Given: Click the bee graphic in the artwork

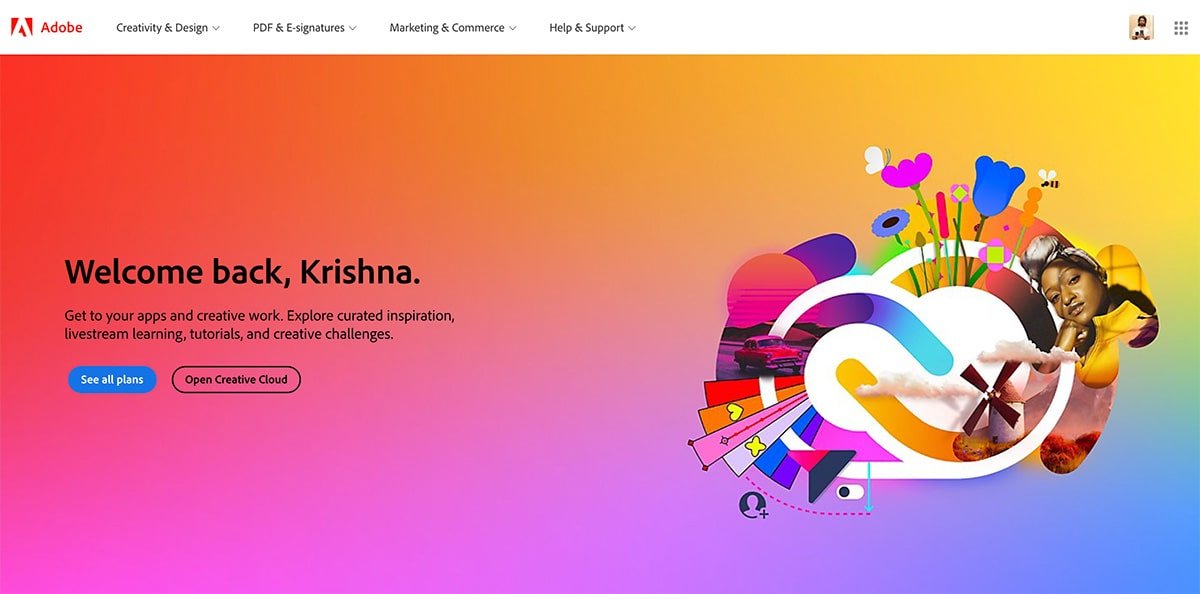Looking at the screenshot, I should pyautogui.click(x=1047, y=180).
